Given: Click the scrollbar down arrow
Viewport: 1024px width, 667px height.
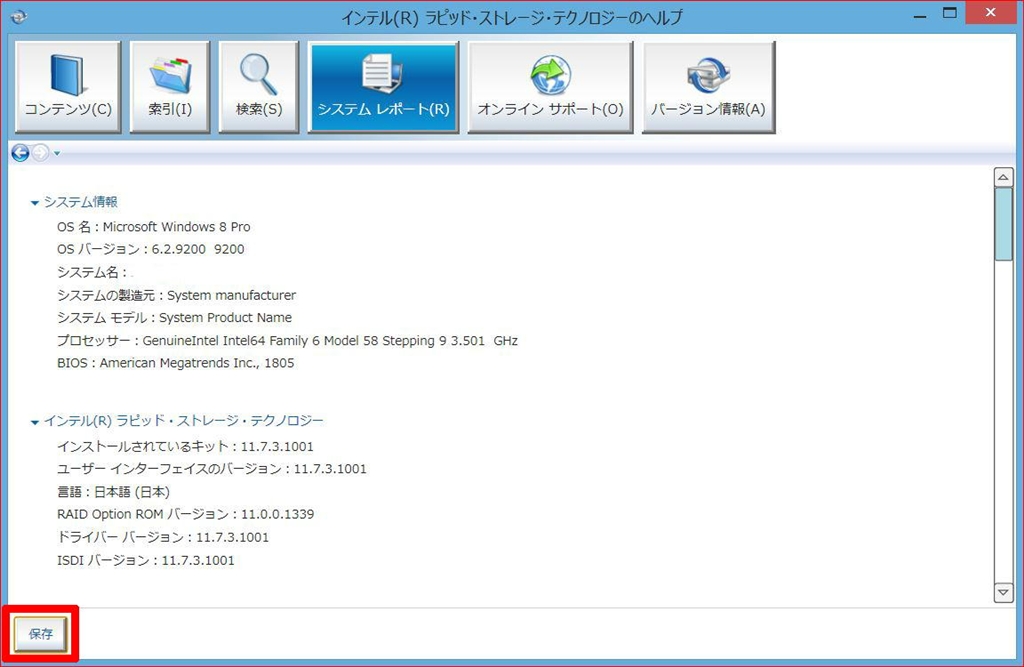Looking at the screenshot, I should click(x=1003, y=593).
